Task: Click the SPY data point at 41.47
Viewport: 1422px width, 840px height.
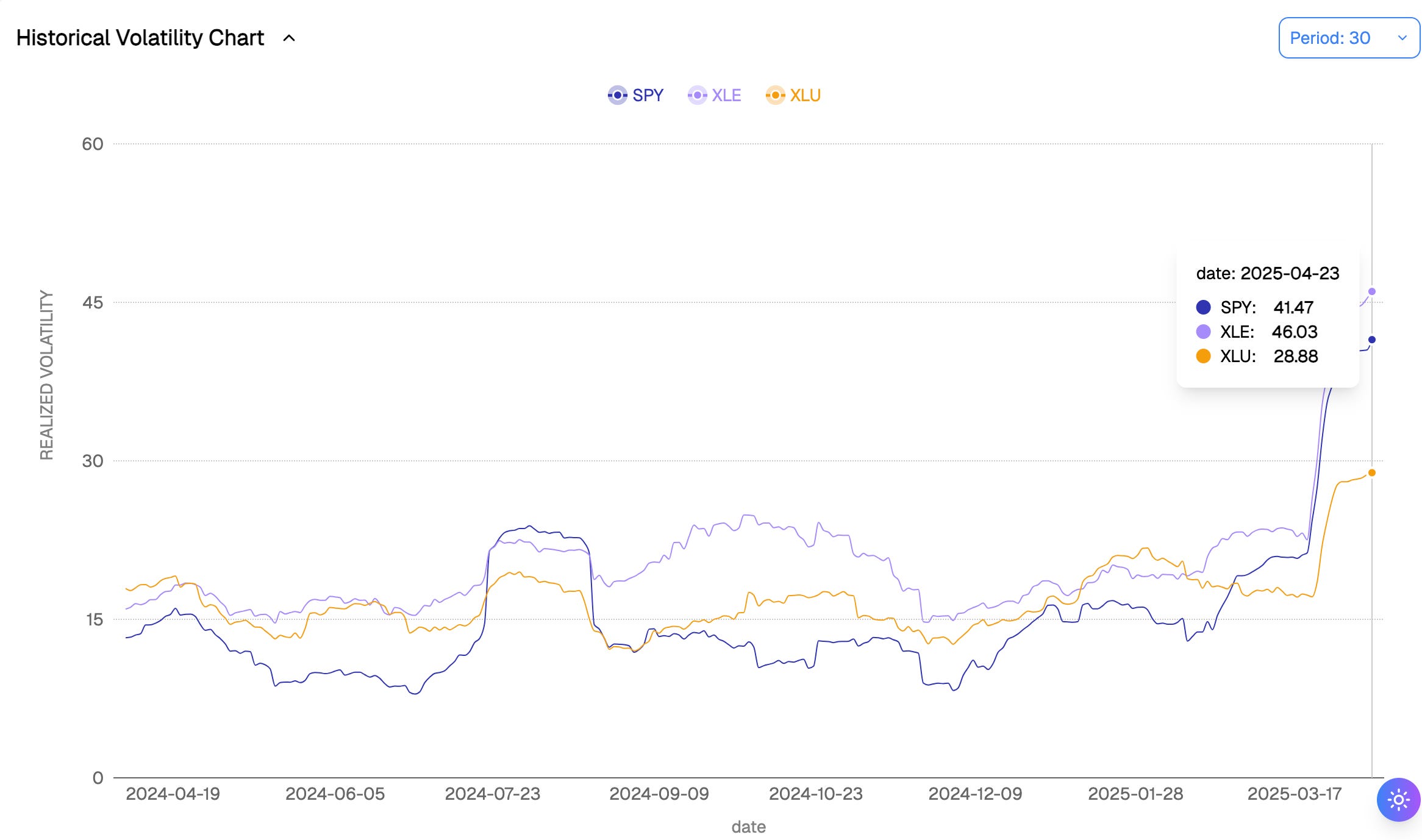Action: (1372, 340)
